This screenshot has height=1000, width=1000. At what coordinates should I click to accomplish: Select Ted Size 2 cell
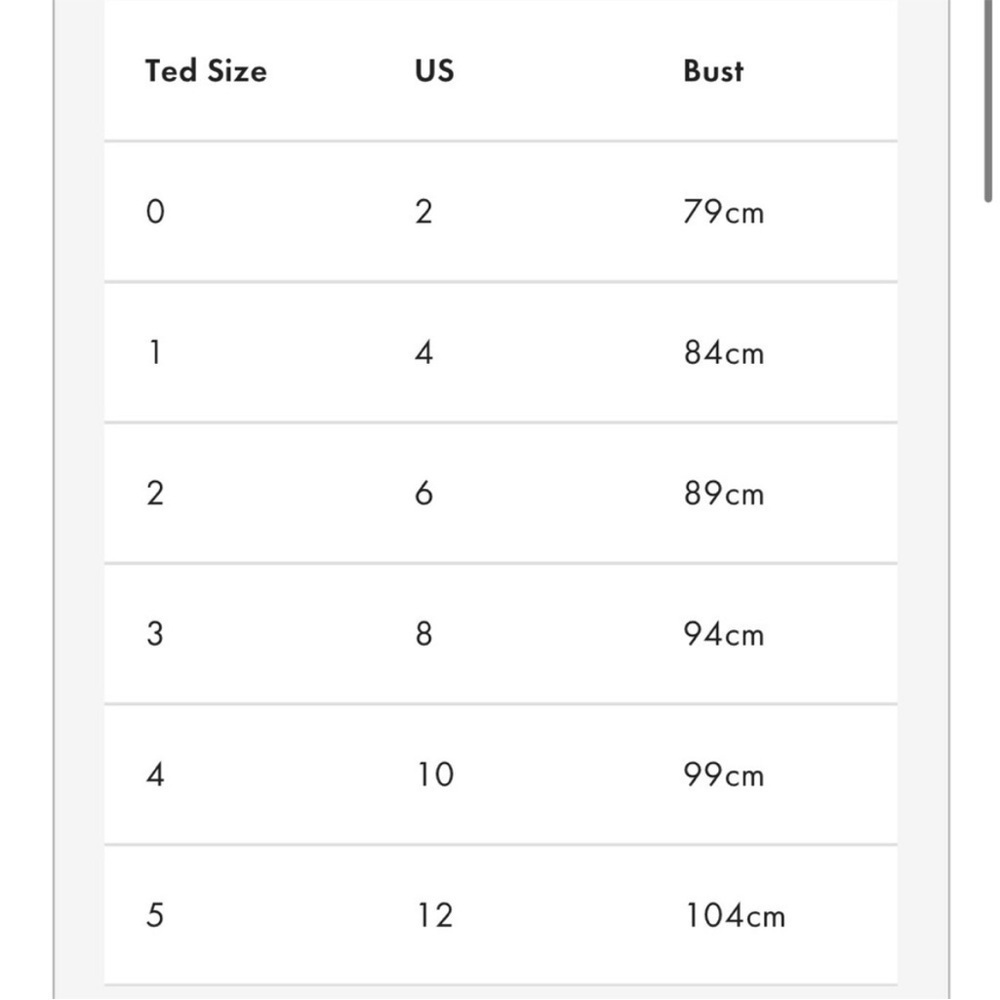[155, 494]
